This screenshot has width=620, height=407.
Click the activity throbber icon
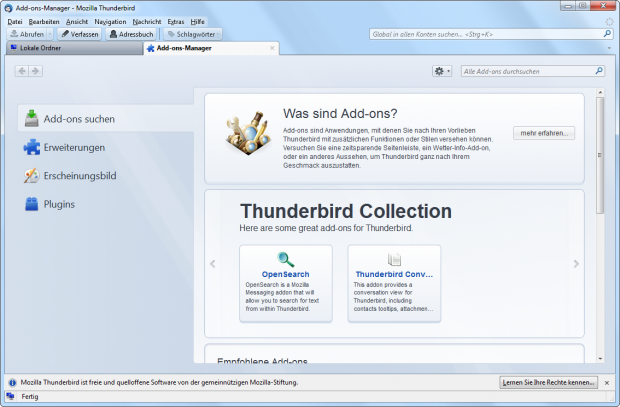609,22
